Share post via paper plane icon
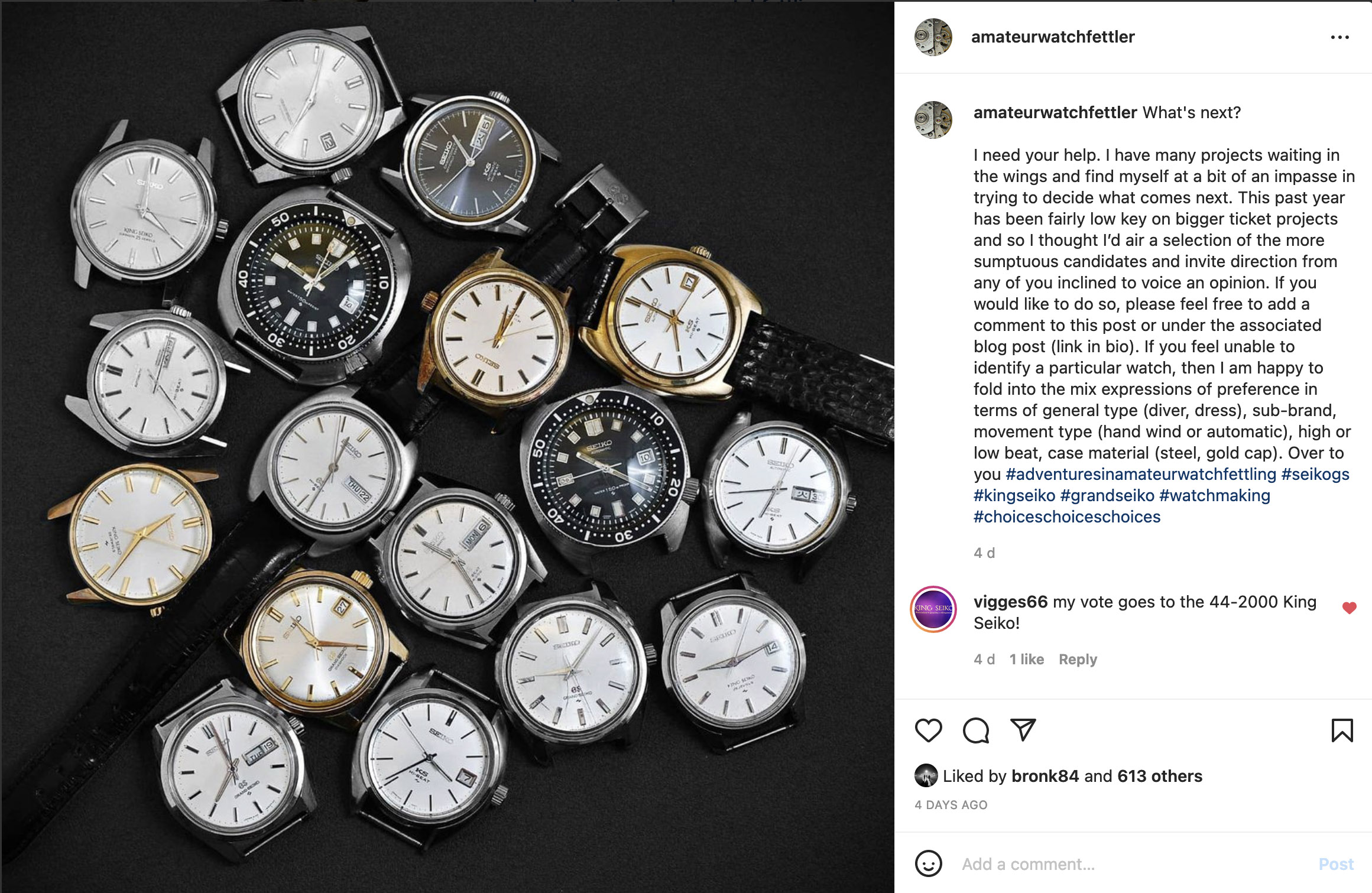Screen dimensions: 1372x893 pyautogui.click(x=1023, y=730)
